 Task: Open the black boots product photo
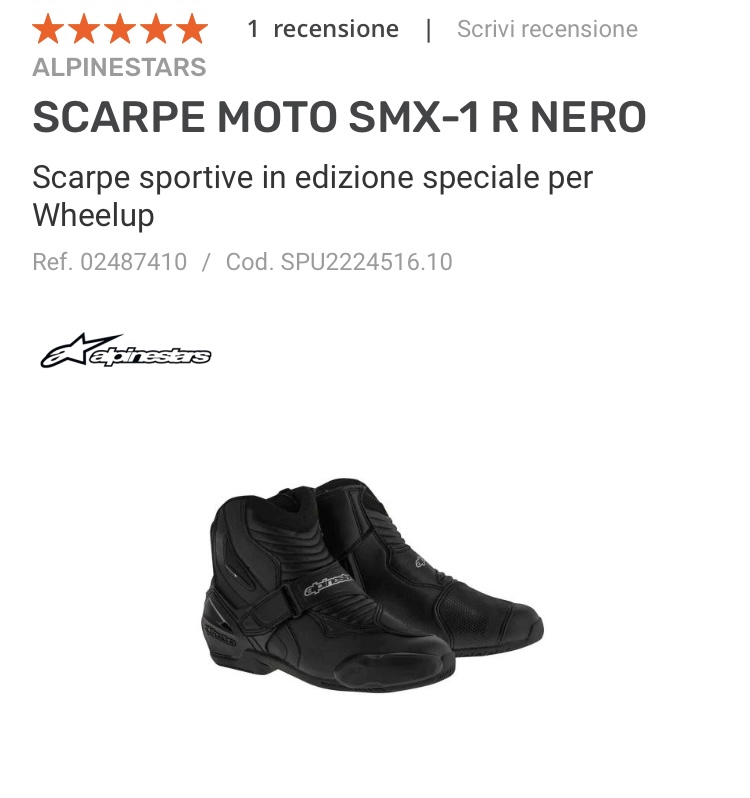372,585
